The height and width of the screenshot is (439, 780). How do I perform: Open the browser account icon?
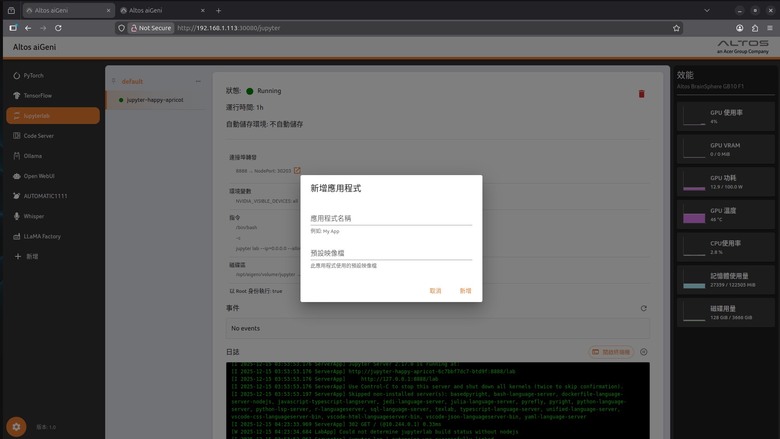click(740, 28)
